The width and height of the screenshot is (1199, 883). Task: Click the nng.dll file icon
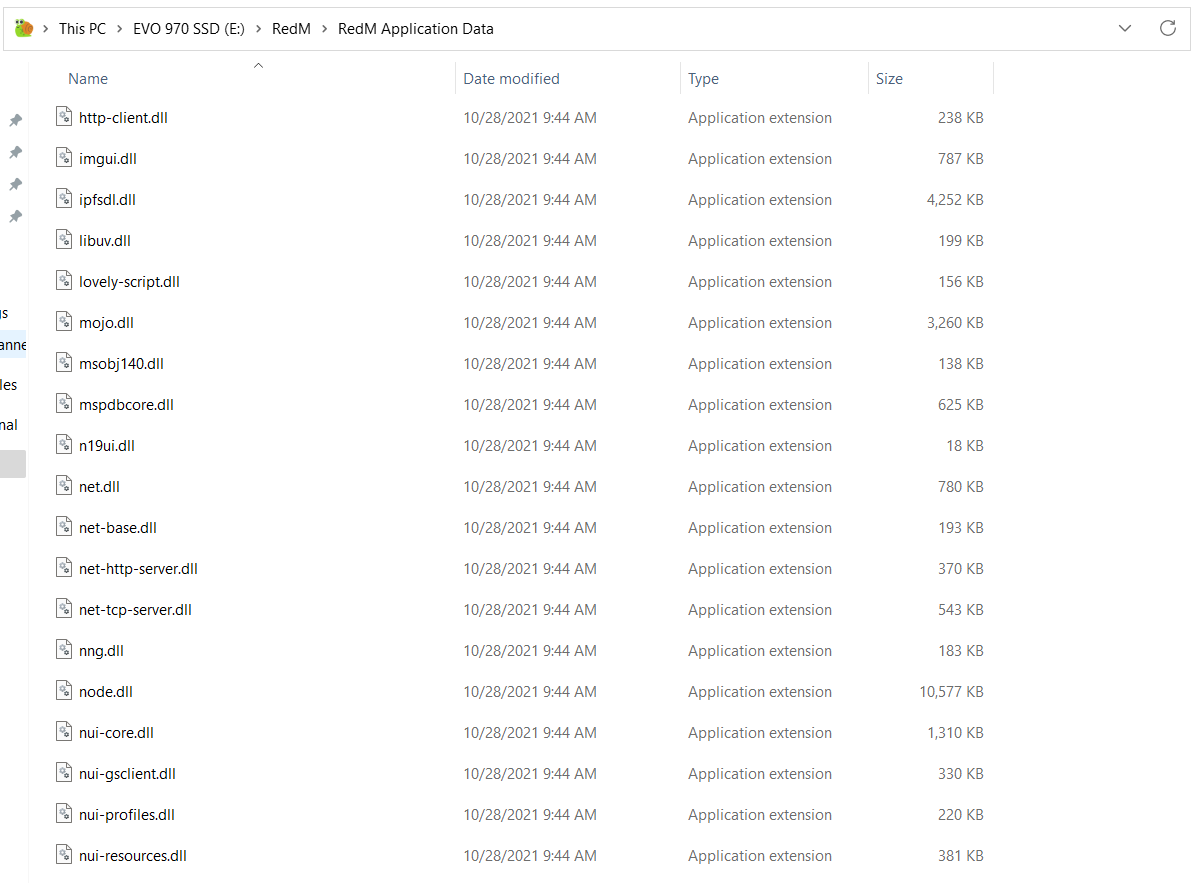coord(64,651)
